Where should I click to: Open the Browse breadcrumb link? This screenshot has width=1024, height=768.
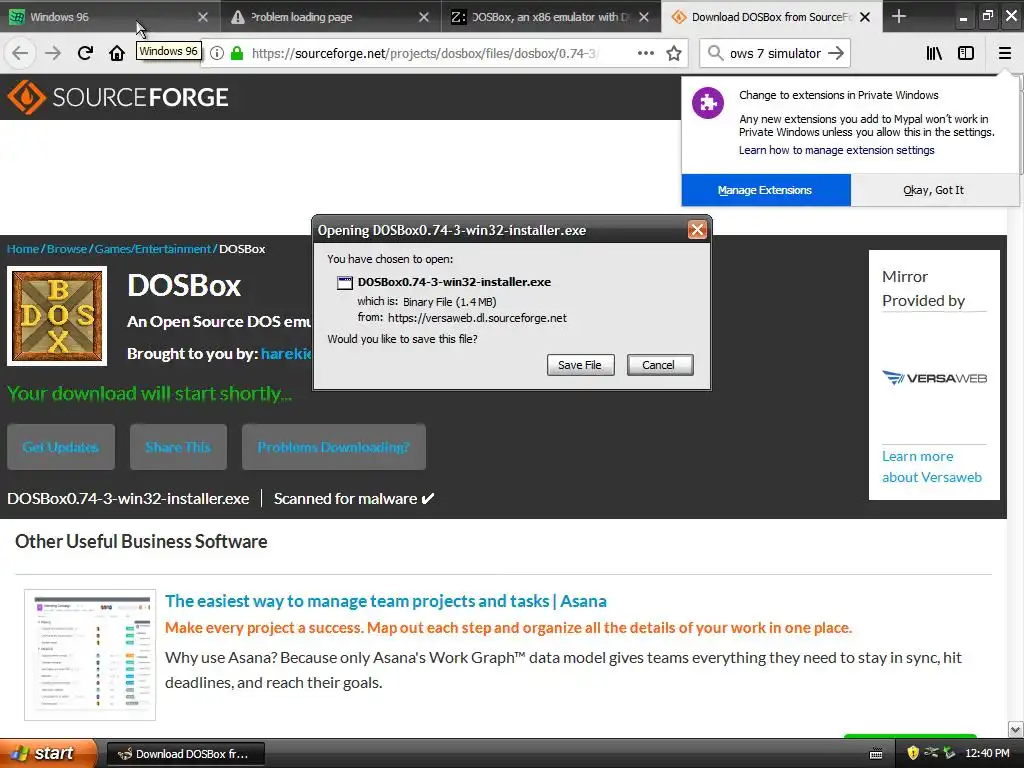click(x=67, y=249)
